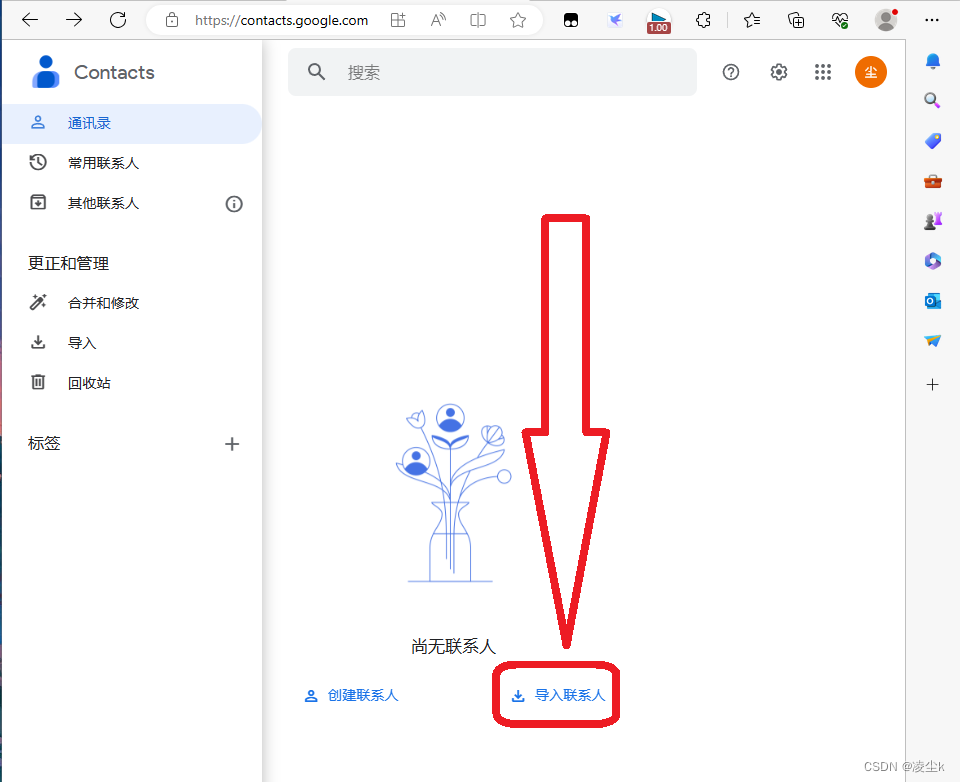The width and height of the screenshot is (960, 782).
Task: Open browser Settings and more menu
Action: pyautogui.click(x=932, y=20)
